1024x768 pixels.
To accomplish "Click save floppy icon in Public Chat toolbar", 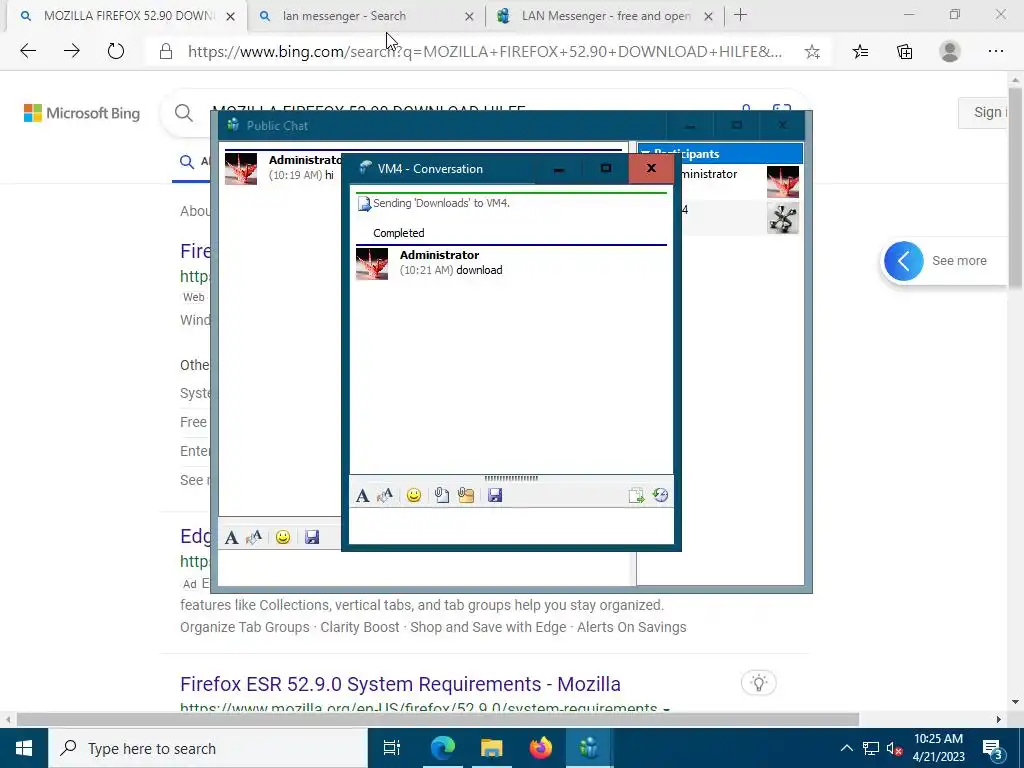I will (x=312, y=537).
